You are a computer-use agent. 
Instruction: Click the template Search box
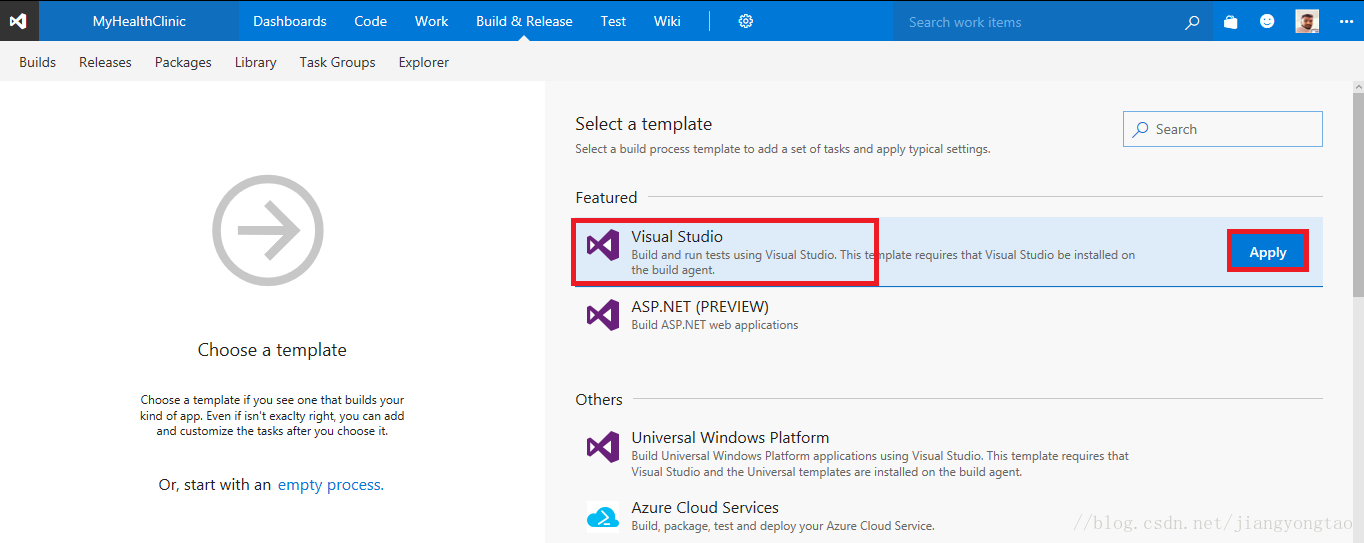1222,129
